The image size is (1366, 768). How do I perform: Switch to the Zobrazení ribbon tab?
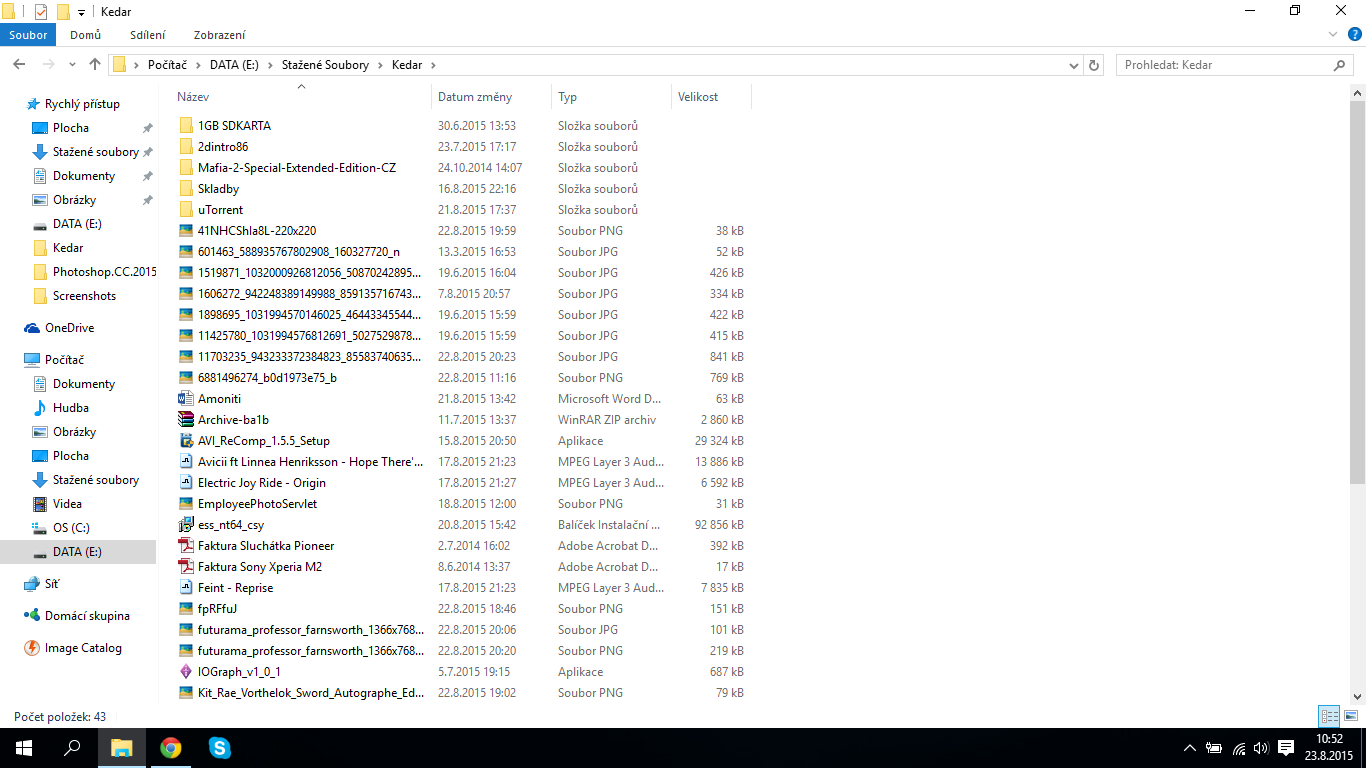219,35
